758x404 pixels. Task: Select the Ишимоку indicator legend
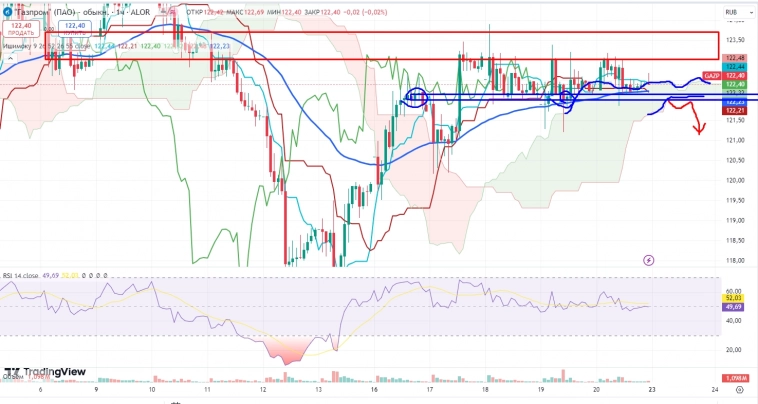coord(46,46)
